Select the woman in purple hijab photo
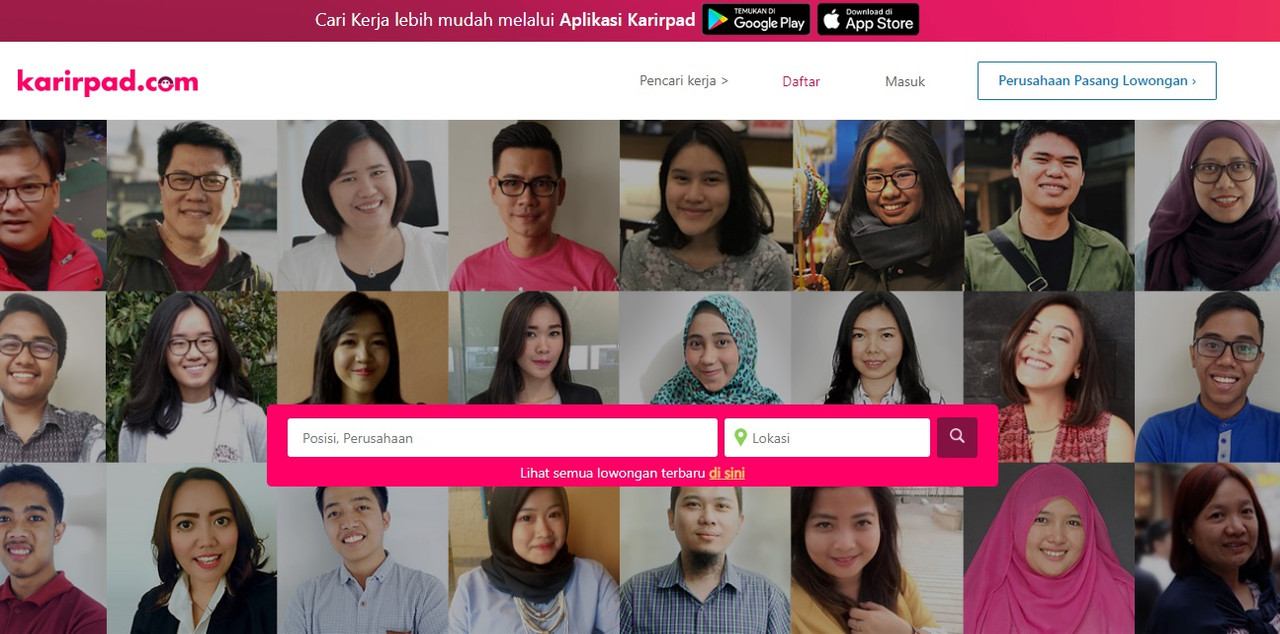Image resolution: width=1280 pixels, height=634 pixels. point(1207,206)
